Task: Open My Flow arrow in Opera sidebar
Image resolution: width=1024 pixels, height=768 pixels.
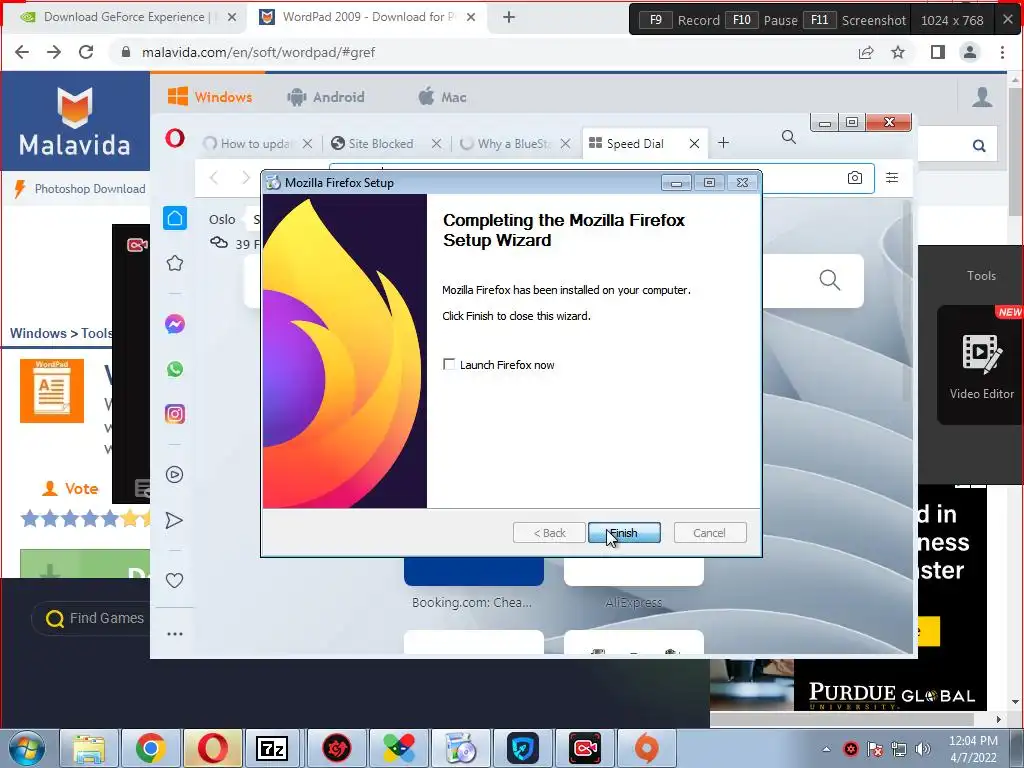Action: tap(174, 520)
